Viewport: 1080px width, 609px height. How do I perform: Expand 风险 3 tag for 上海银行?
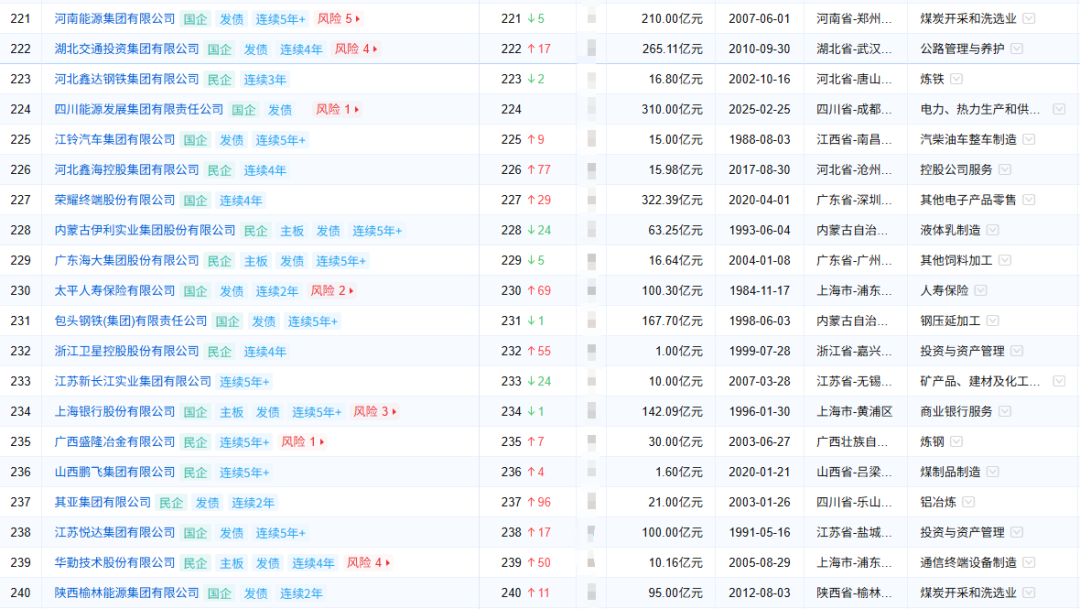coord(375,411)
